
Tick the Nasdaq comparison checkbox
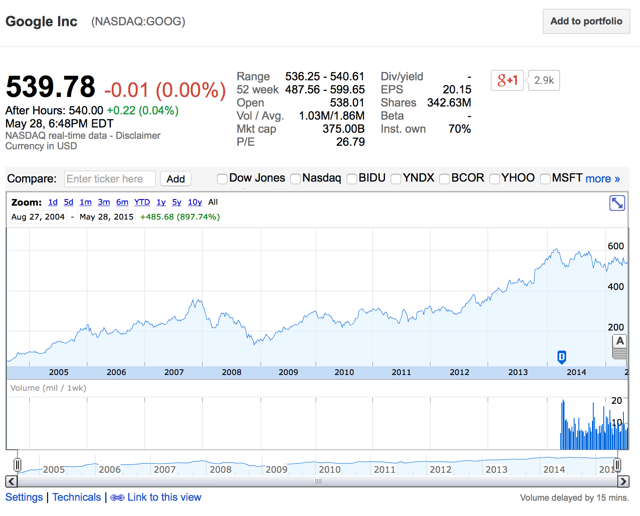pos(295,179)
